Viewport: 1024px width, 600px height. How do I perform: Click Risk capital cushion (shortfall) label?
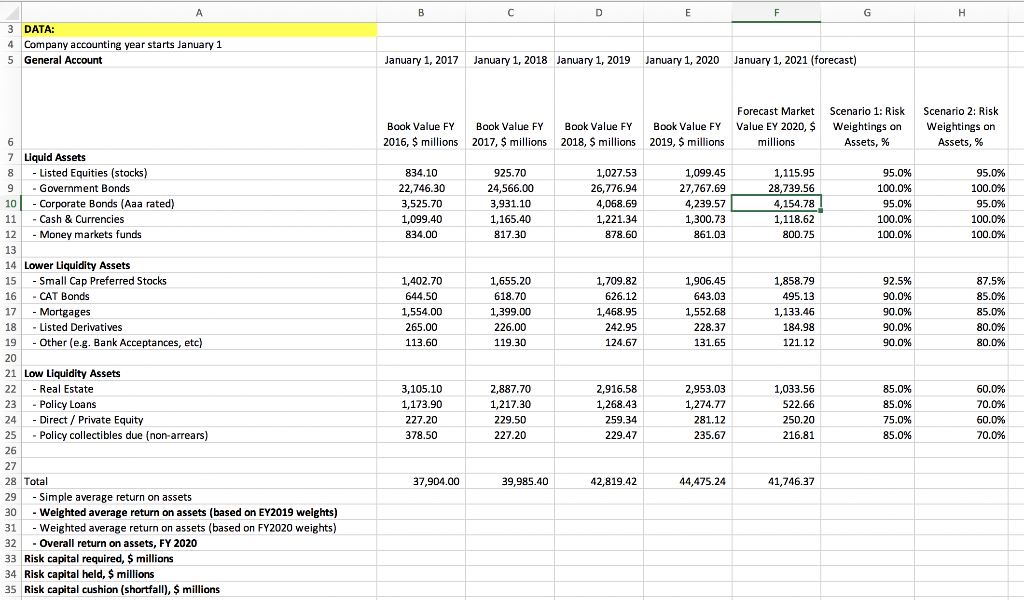[122, 590]
